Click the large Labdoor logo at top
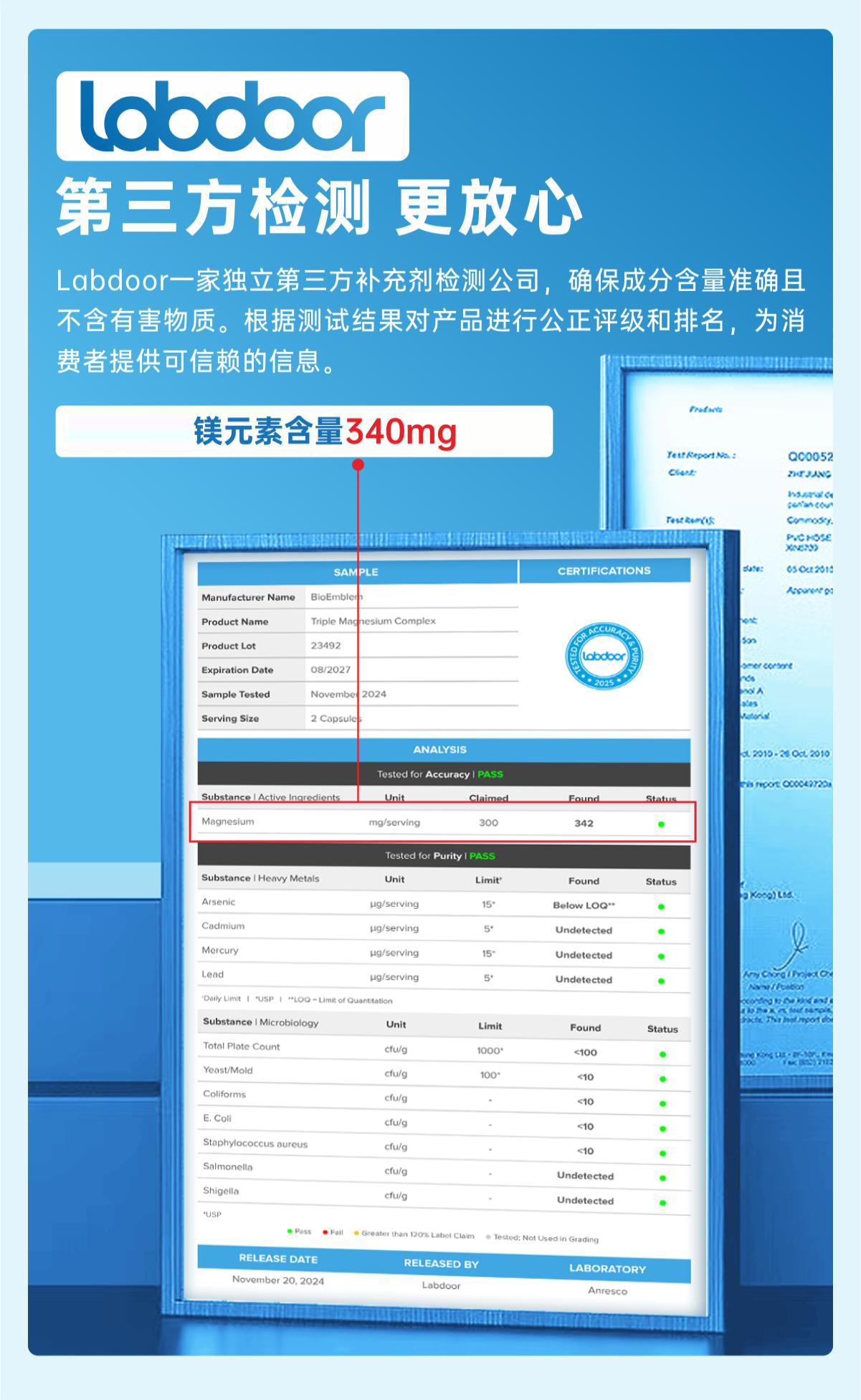This screenshot has height=1400, width=861. (x=232, y=116)
